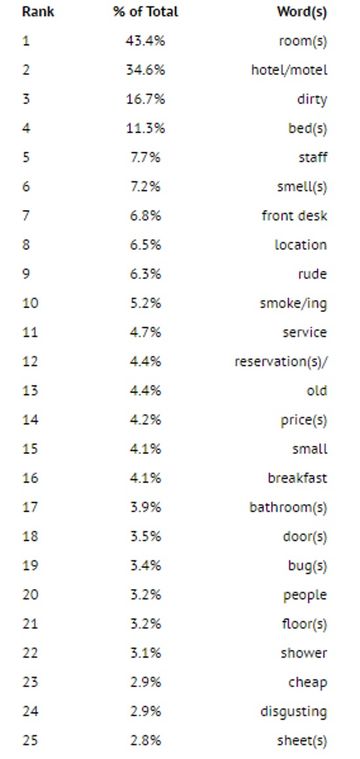Select the 16.7% value for dirty
Image resolution: width=360 pixels, height=759 pixels.
pyautogui.click(x=145, y=99)
